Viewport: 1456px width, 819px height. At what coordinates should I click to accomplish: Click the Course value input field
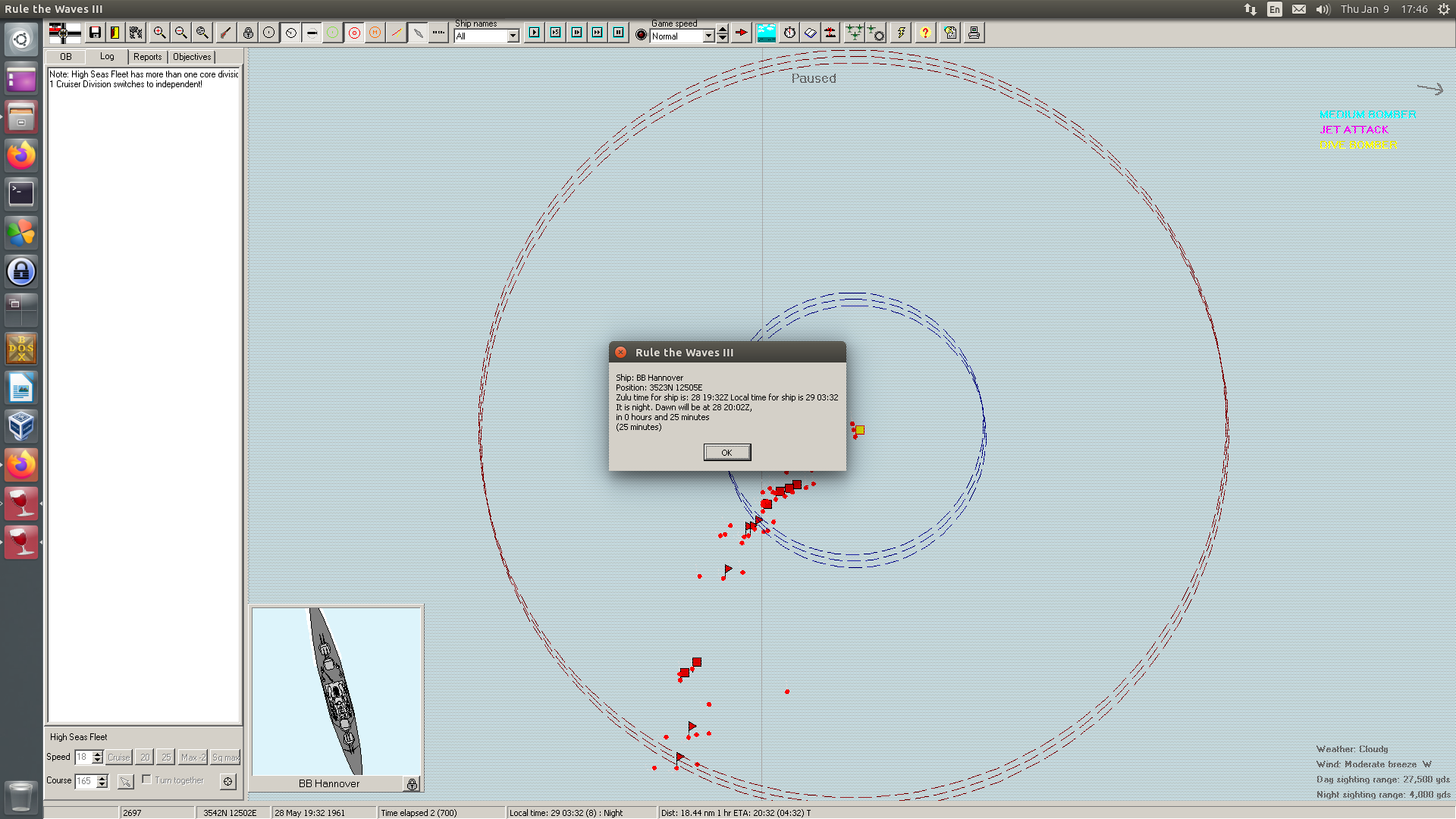click(86, 780)
